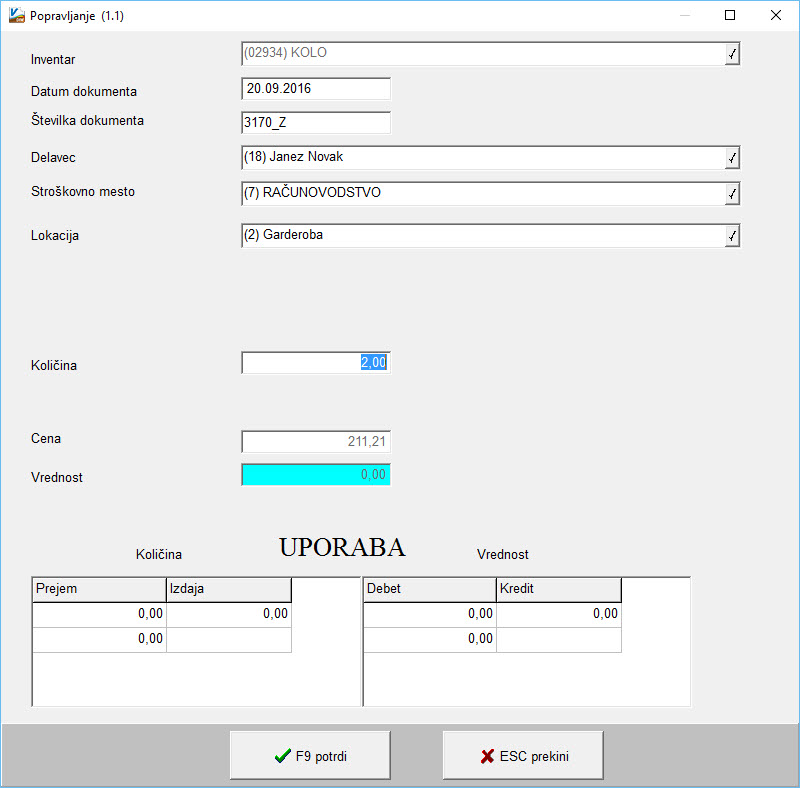Click the Prejem column header
This screenshot has height=788, width=800.
click(x=99, y=589)
